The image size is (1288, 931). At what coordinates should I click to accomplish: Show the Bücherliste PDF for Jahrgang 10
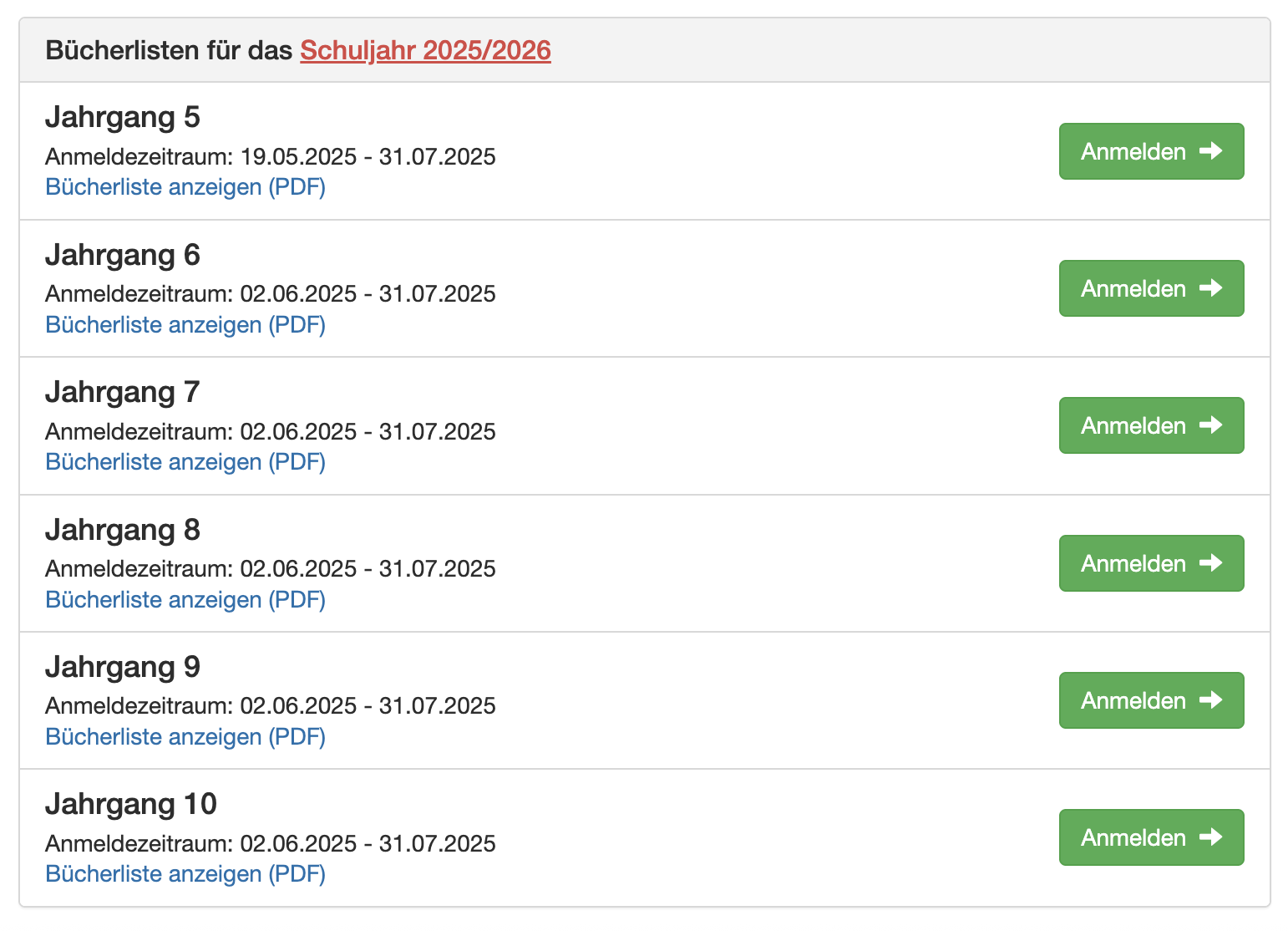point(185,874)
